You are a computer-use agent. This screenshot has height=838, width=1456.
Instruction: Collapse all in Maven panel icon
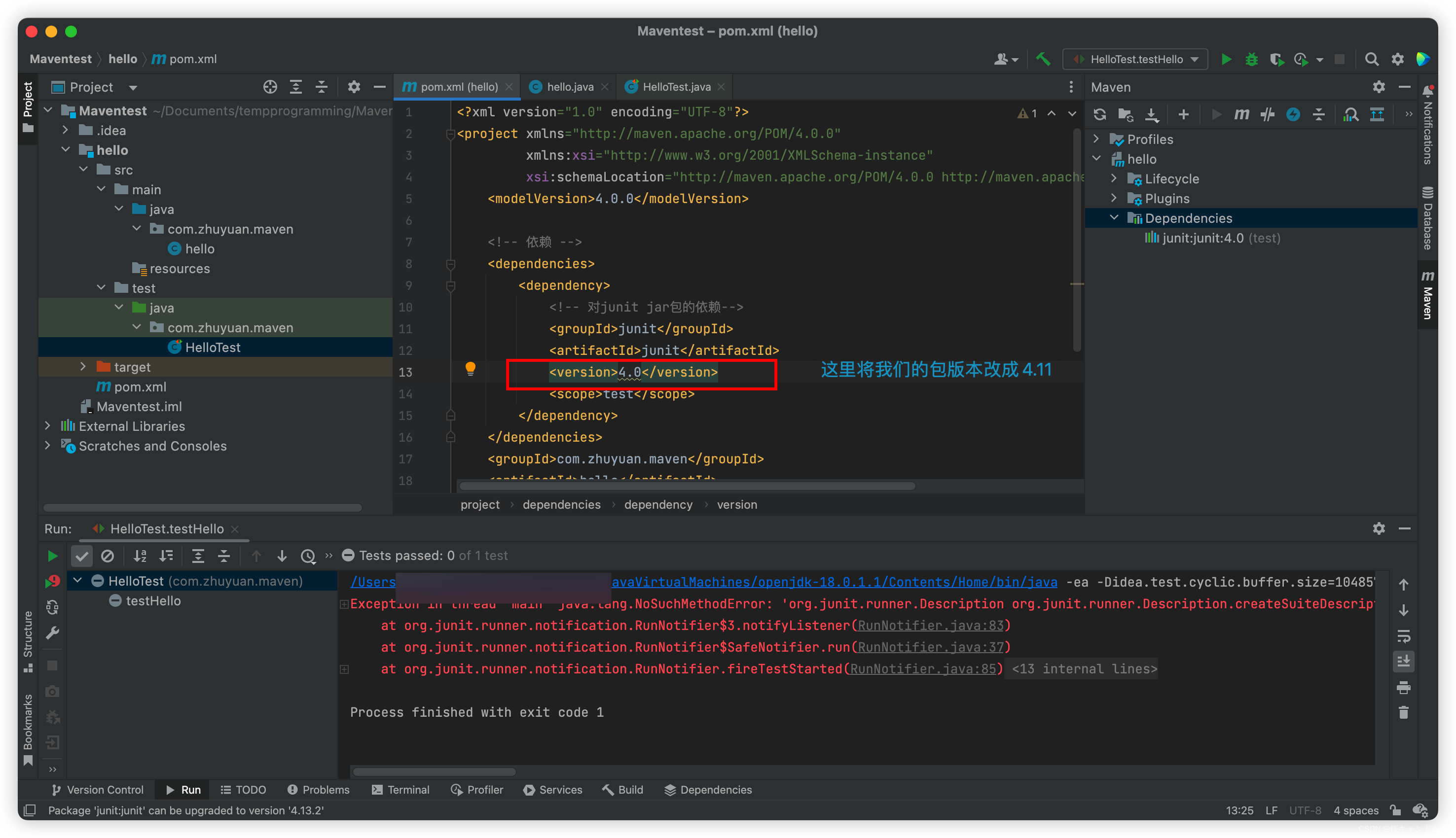pos(1318,114)
